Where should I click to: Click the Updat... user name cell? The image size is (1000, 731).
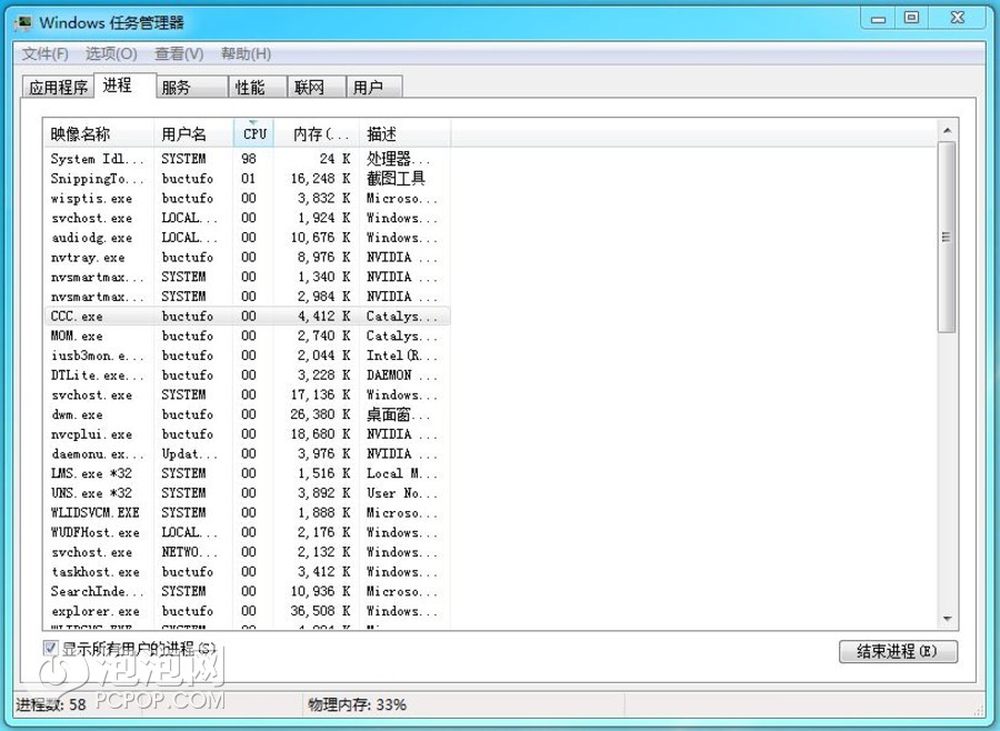189,454
